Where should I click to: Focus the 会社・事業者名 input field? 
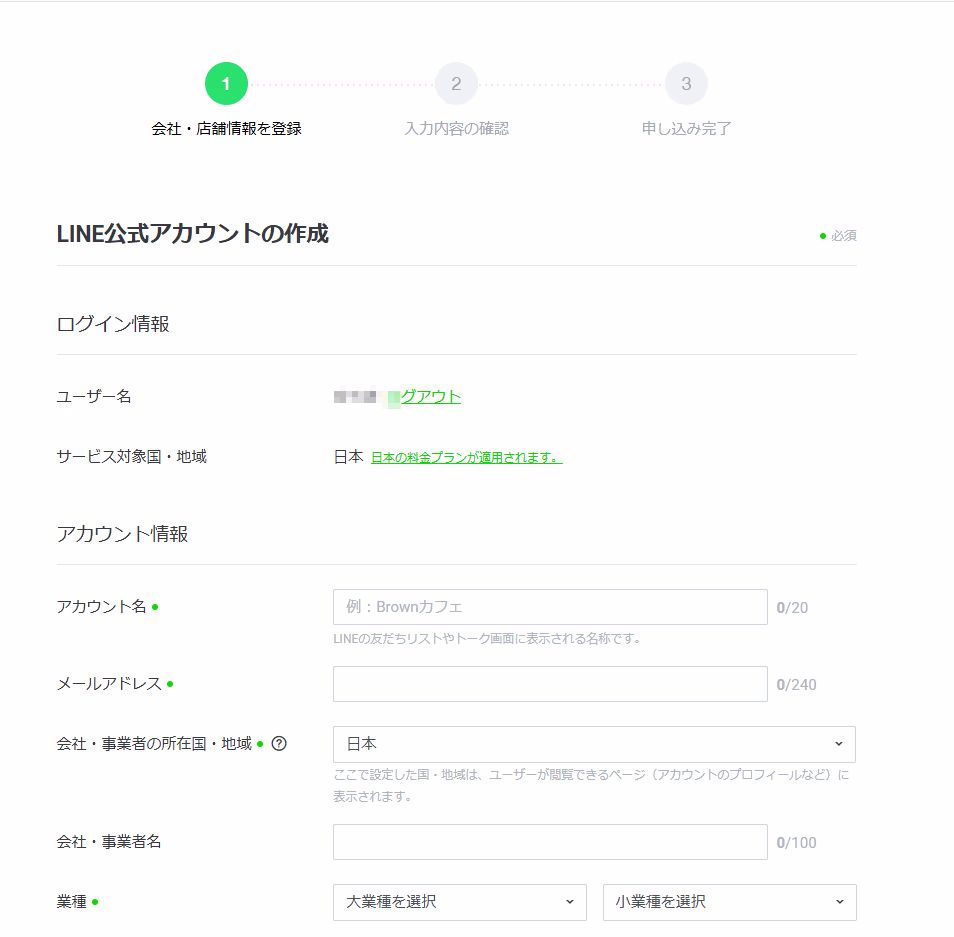550,842
